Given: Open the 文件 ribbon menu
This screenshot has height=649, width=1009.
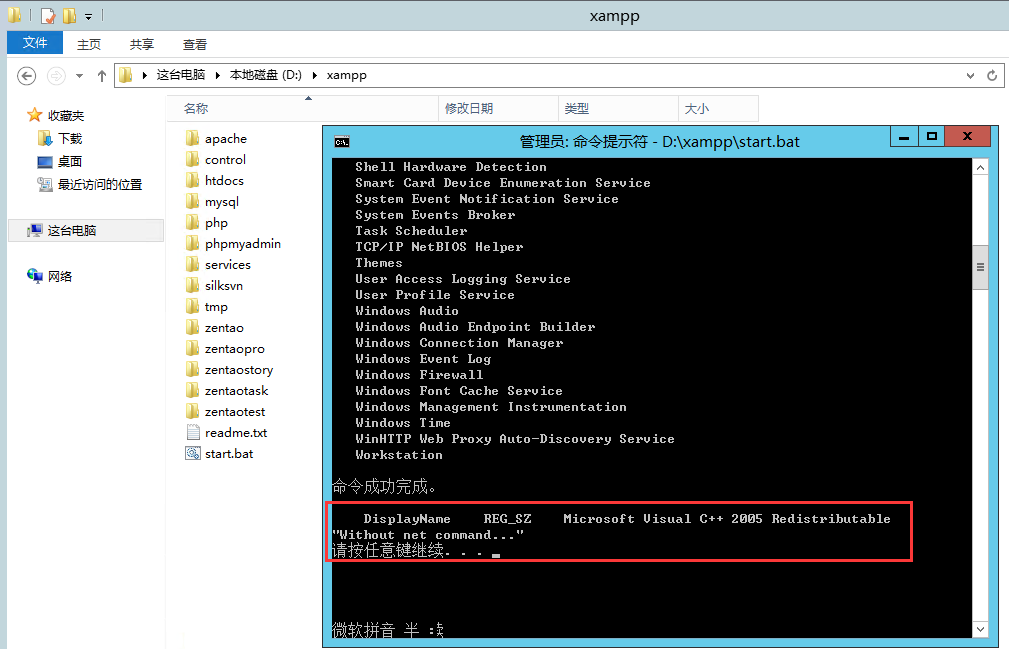Looking at the screenshot, I should tap(35, 42).
